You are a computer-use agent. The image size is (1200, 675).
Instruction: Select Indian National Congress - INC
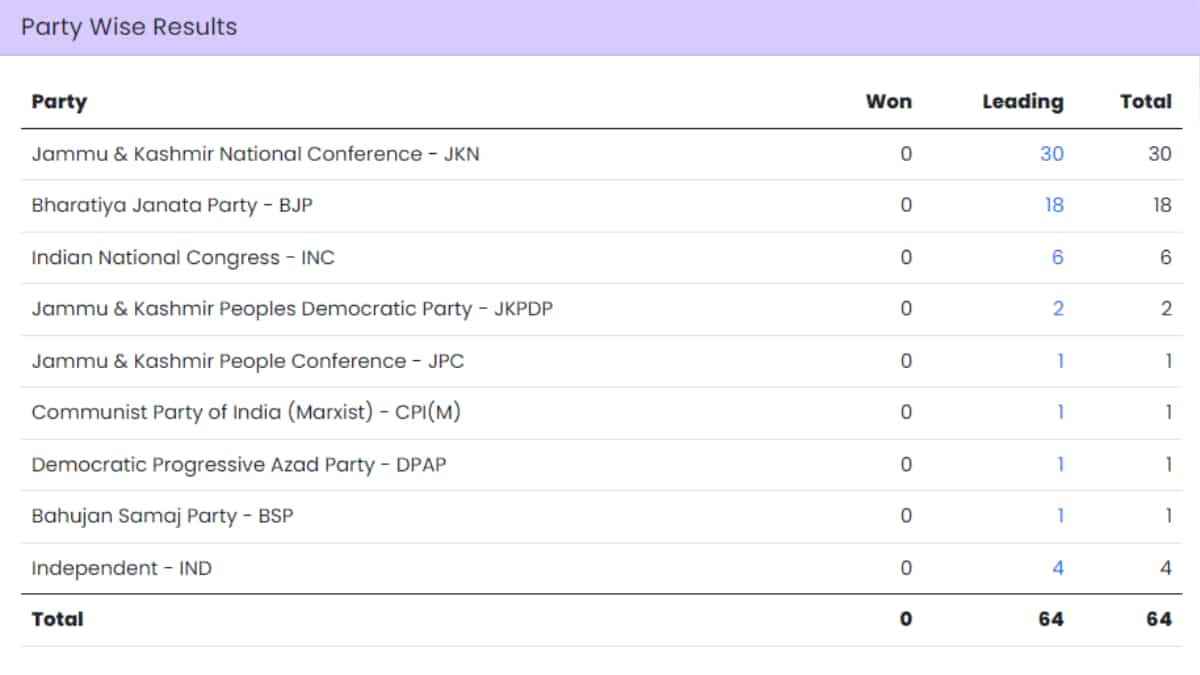[x=183, y=258]
